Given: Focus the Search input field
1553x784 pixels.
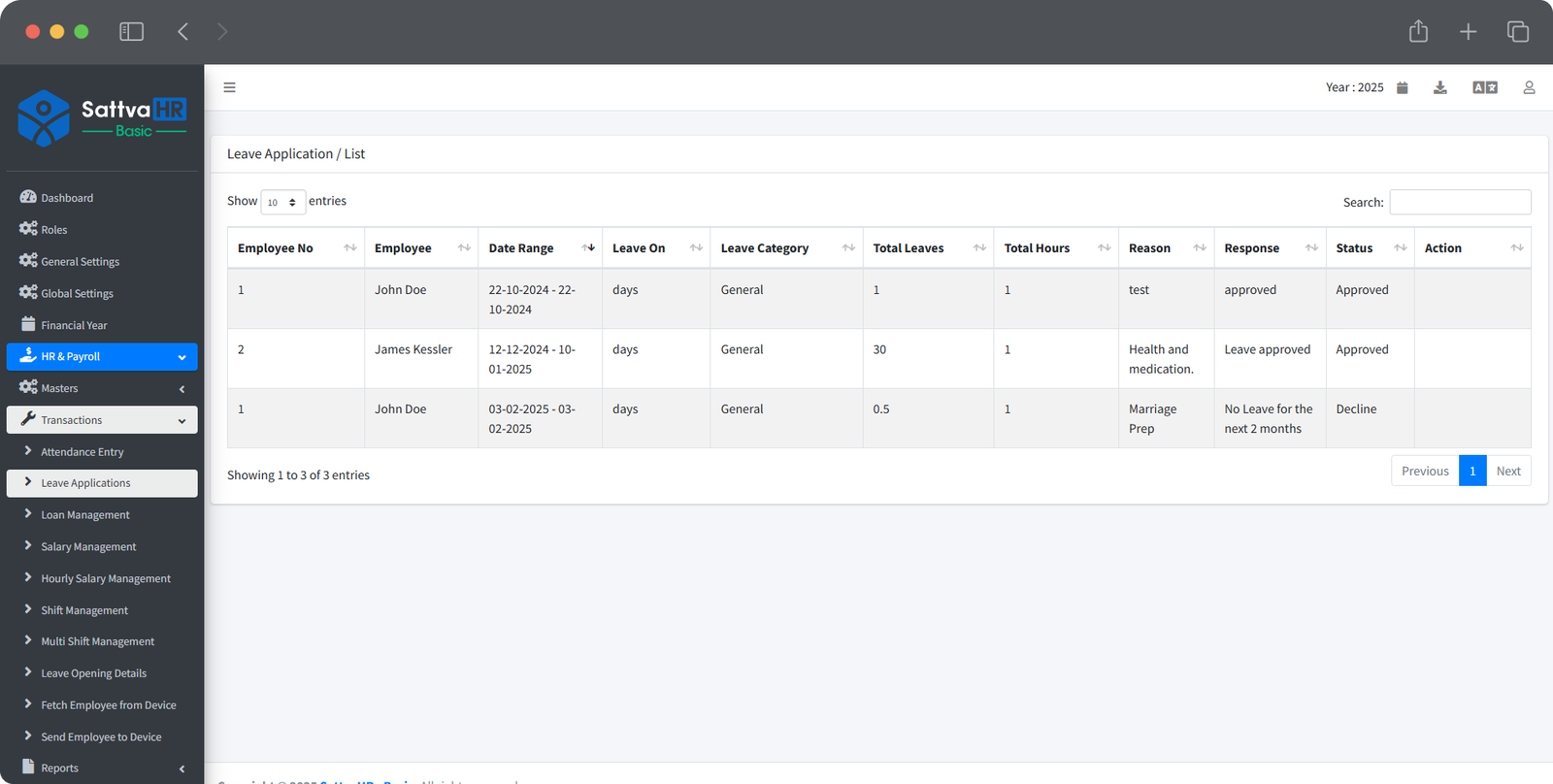Looking at the screenshot, I should 1460,202.
